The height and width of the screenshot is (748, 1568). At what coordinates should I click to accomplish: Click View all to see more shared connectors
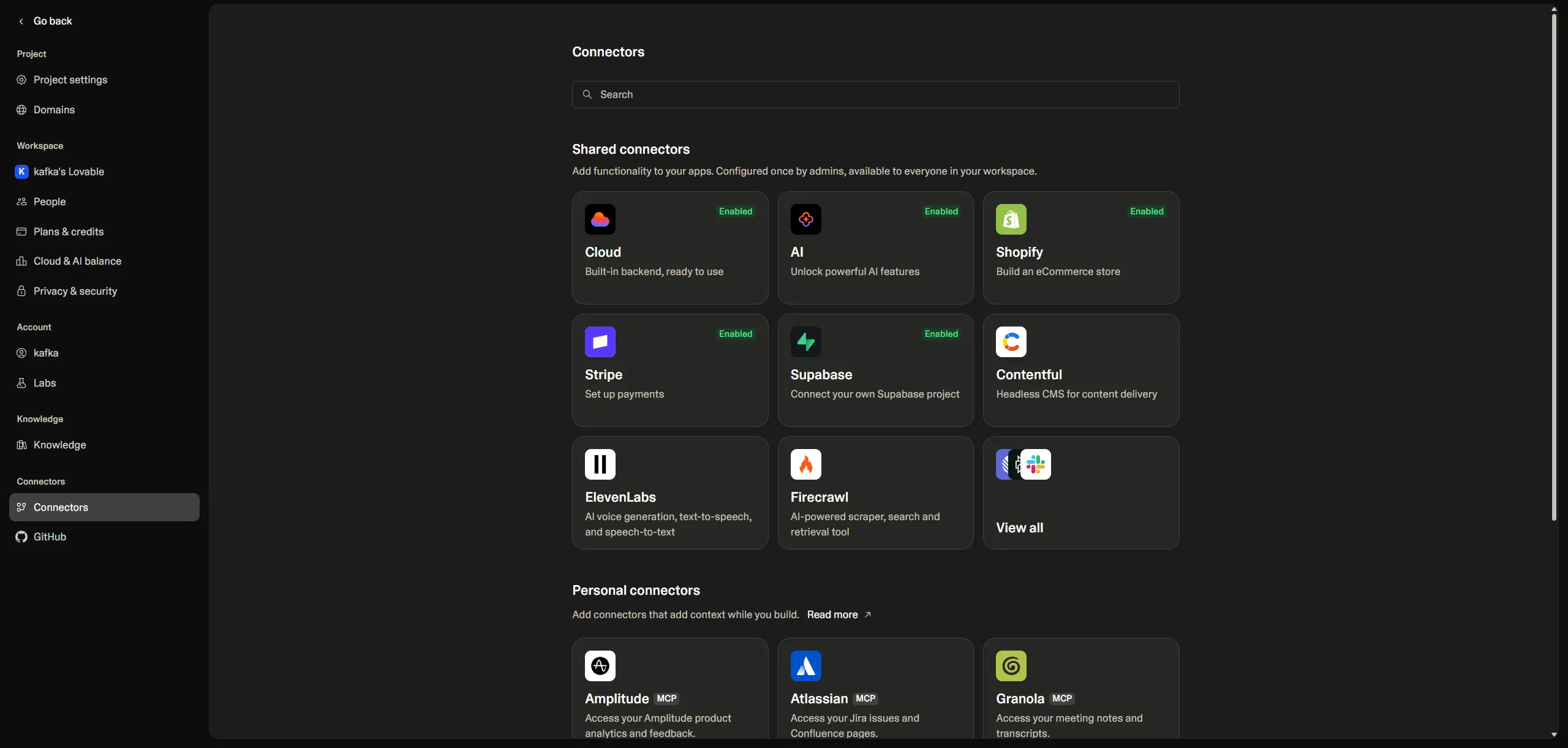[x=1019, y=527]
